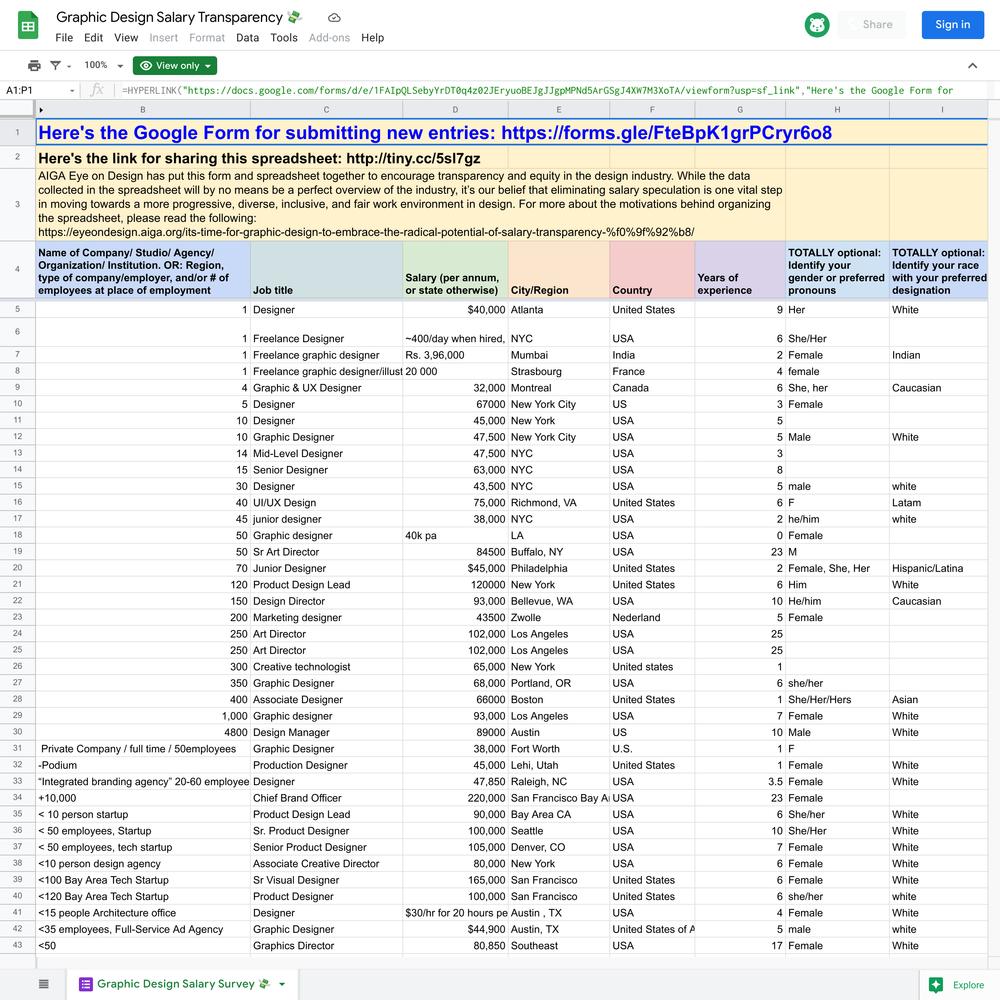Click the Google Form link in row 1

click(x=665, y=133)
